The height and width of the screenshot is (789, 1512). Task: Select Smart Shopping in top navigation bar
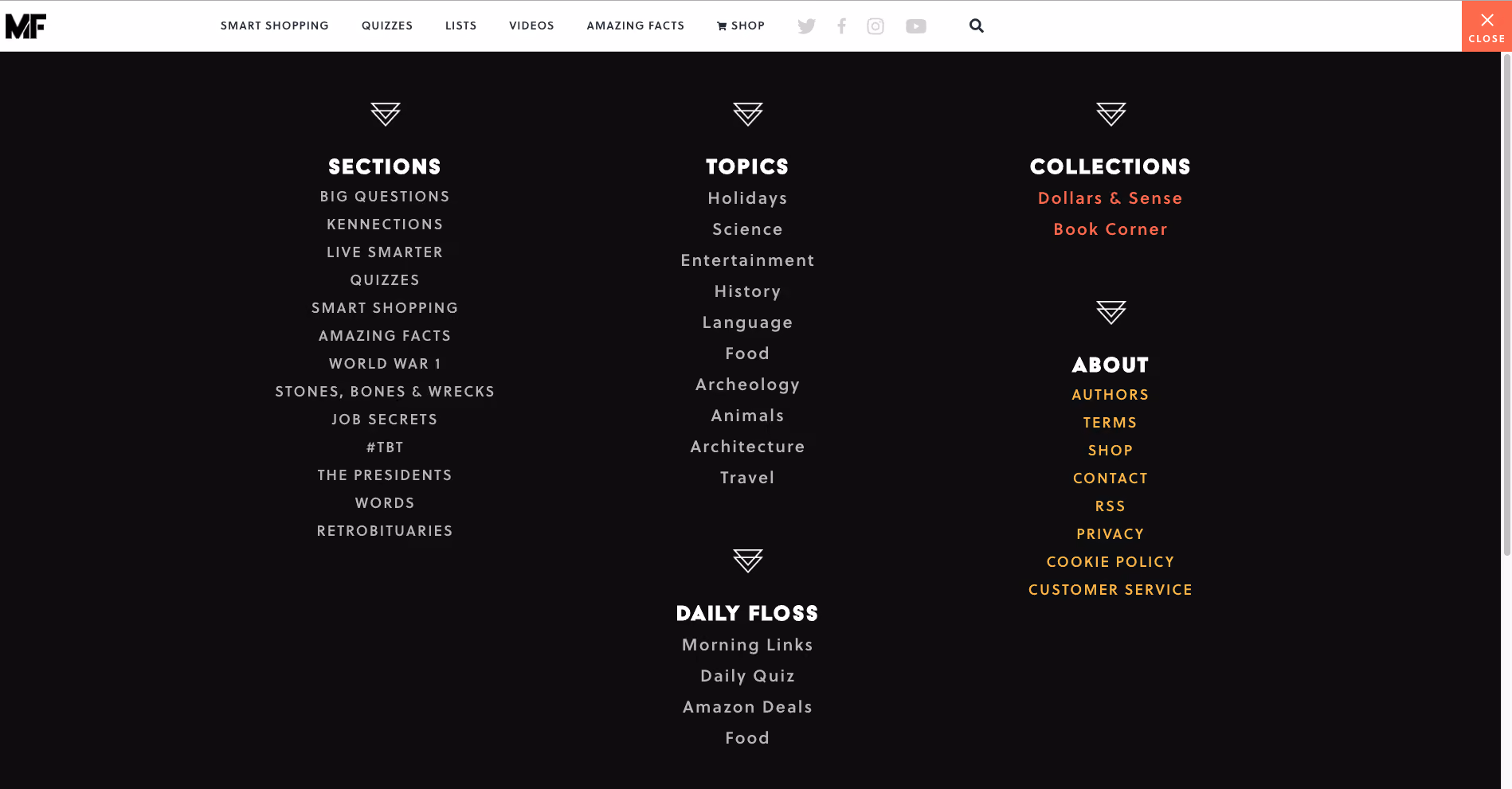click(275, 25)
